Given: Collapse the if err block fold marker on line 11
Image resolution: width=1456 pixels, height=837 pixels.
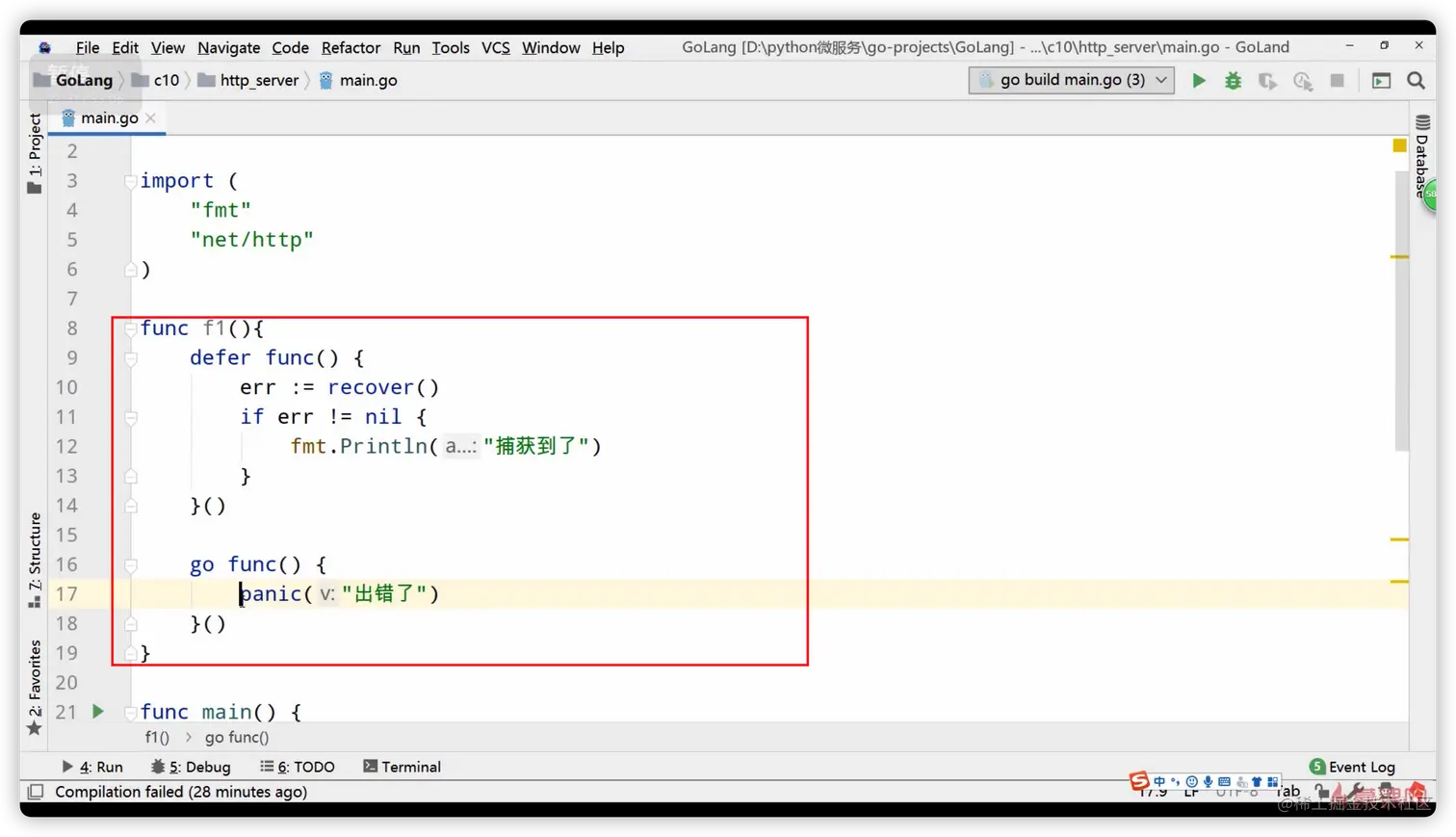Looking at the screenshot, I should pyautogui.click(x=130, y=417).
